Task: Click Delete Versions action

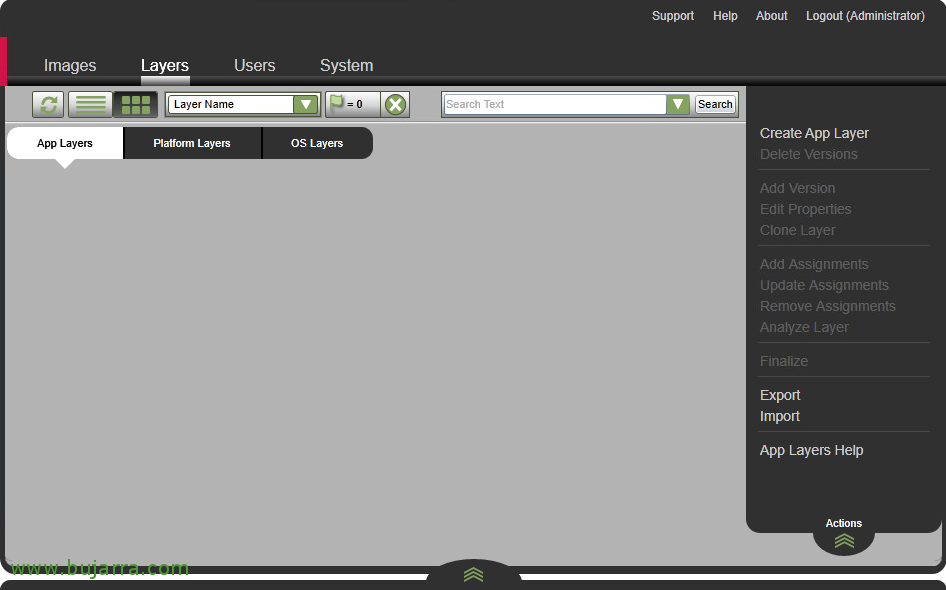Action: point(808,154)
